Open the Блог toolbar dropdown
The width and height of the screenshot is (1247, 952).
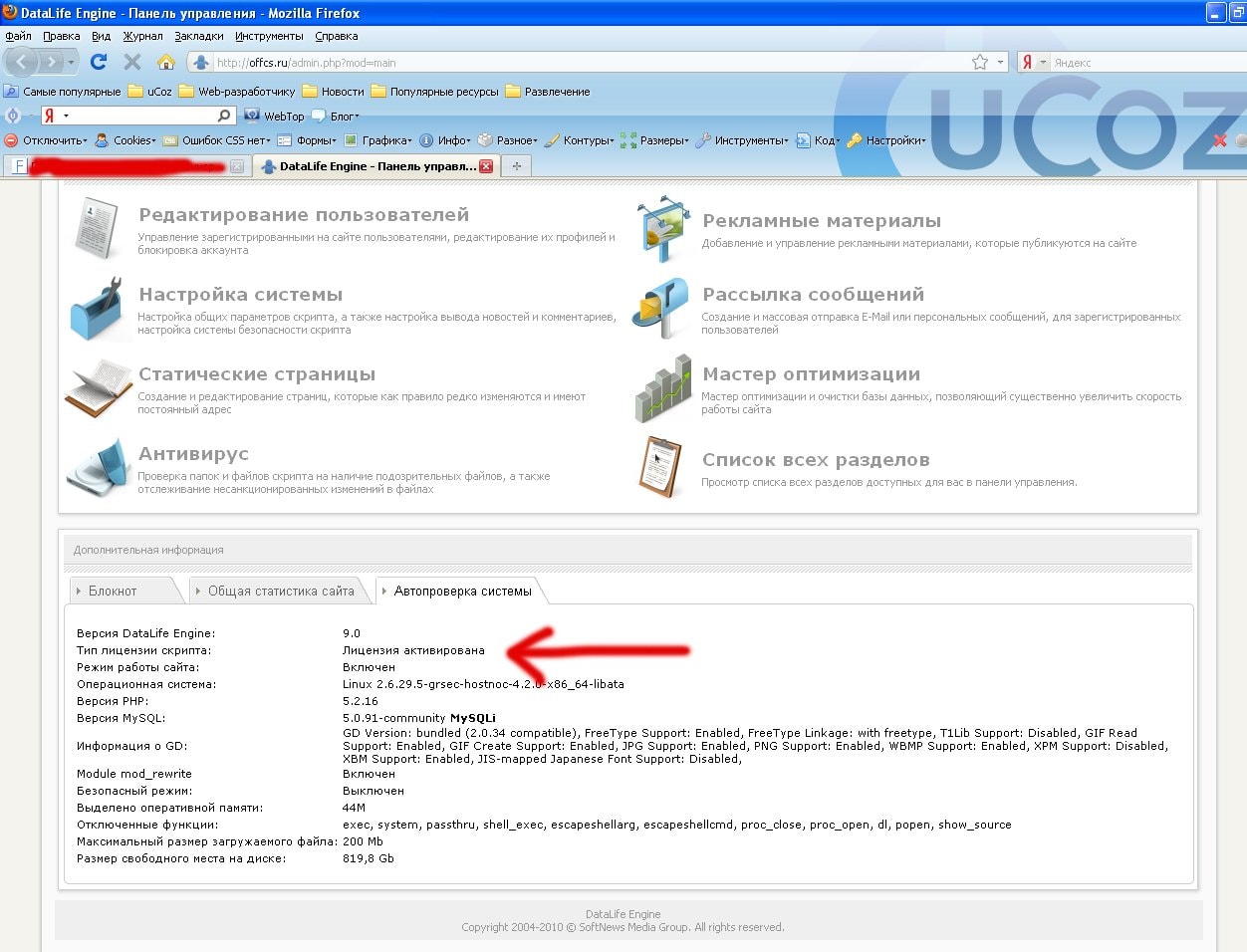coord(336,116)
